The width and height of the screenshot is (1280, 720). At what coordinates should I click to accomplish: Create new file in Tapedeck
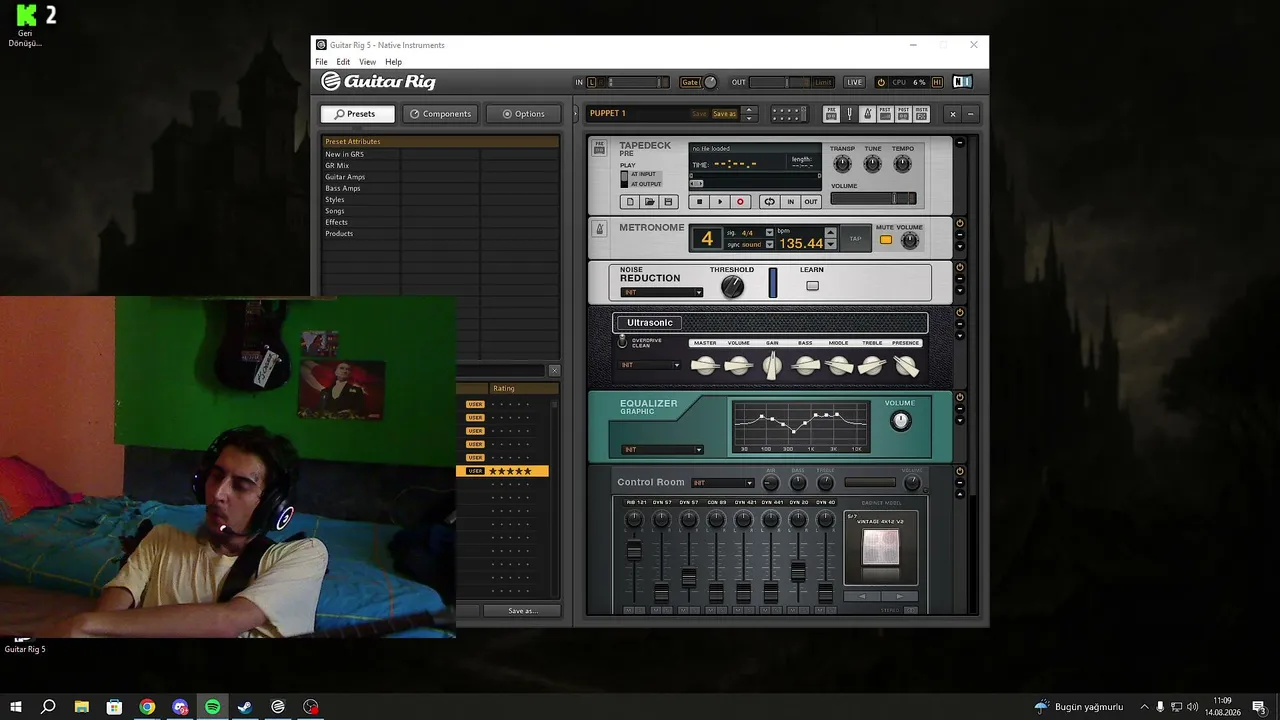pyautogui.click(x=629, y=202)
